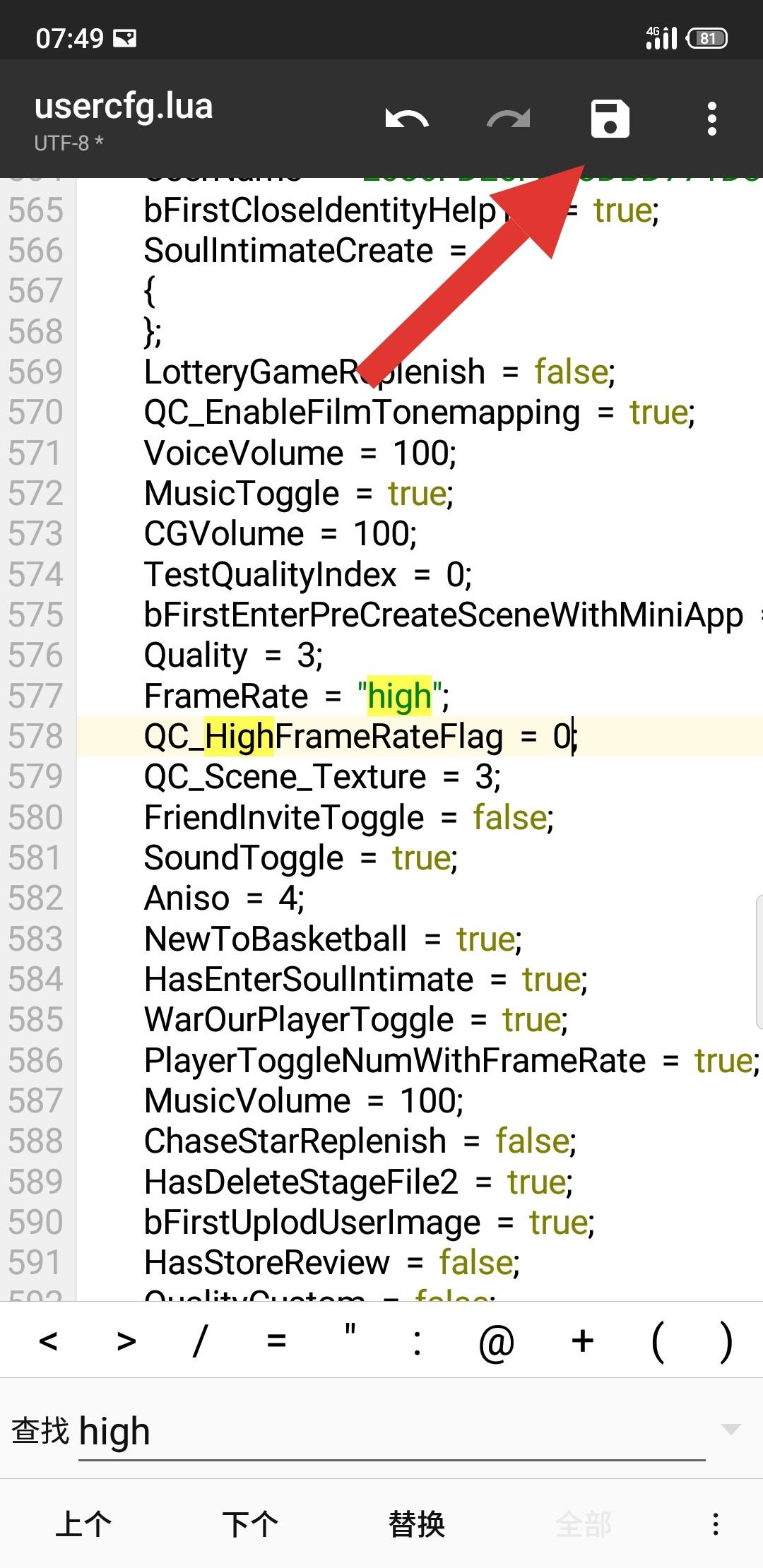The height and width of the screenshot is (1568, 763).
Task: Insert the forward slash symbol key
Action: pyautogui.click(x=200, y=1340)
